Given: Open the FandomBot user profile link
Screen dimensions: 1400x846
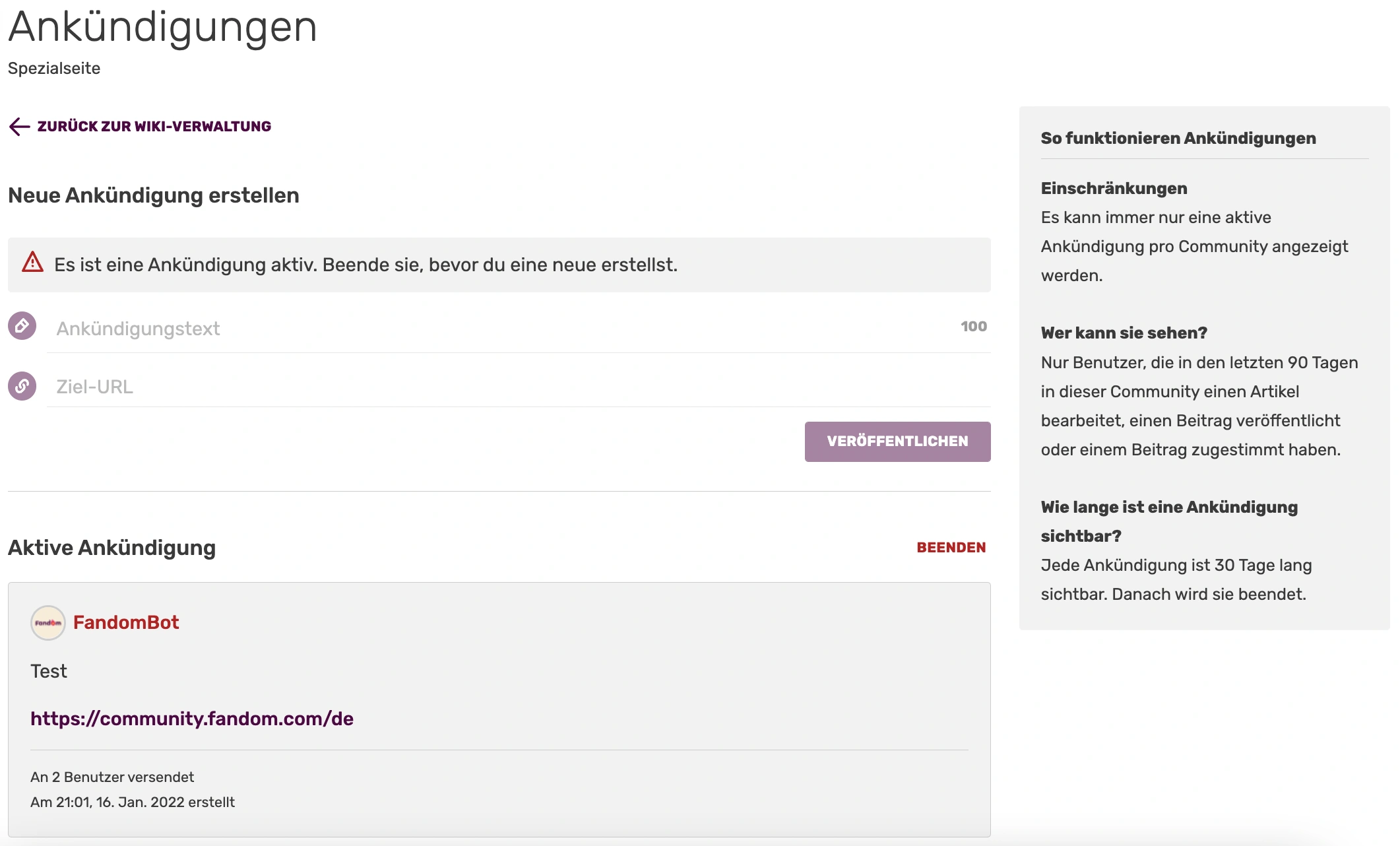Looking at the screenshot, I should (126, 622).
